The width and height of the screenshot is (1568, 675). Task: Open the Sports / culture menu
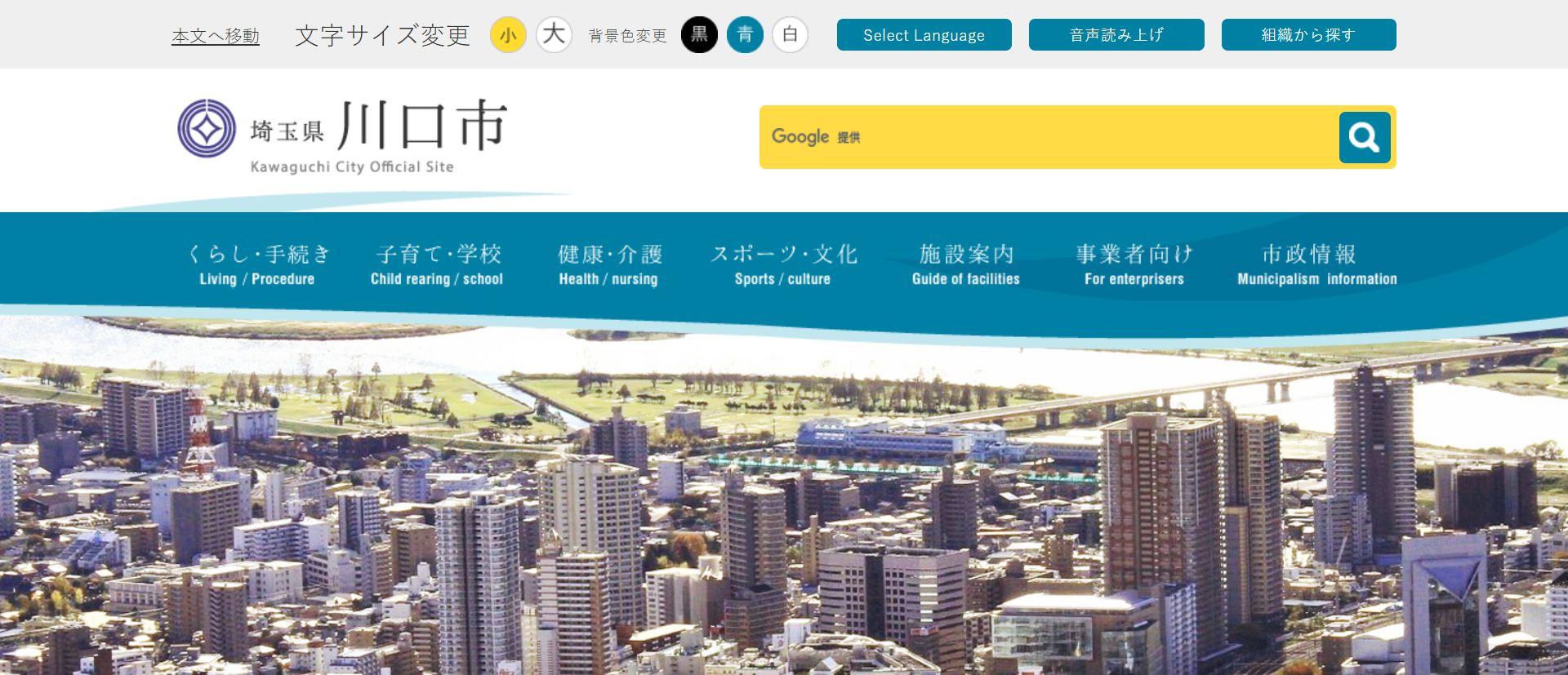(x=783, y=264)
